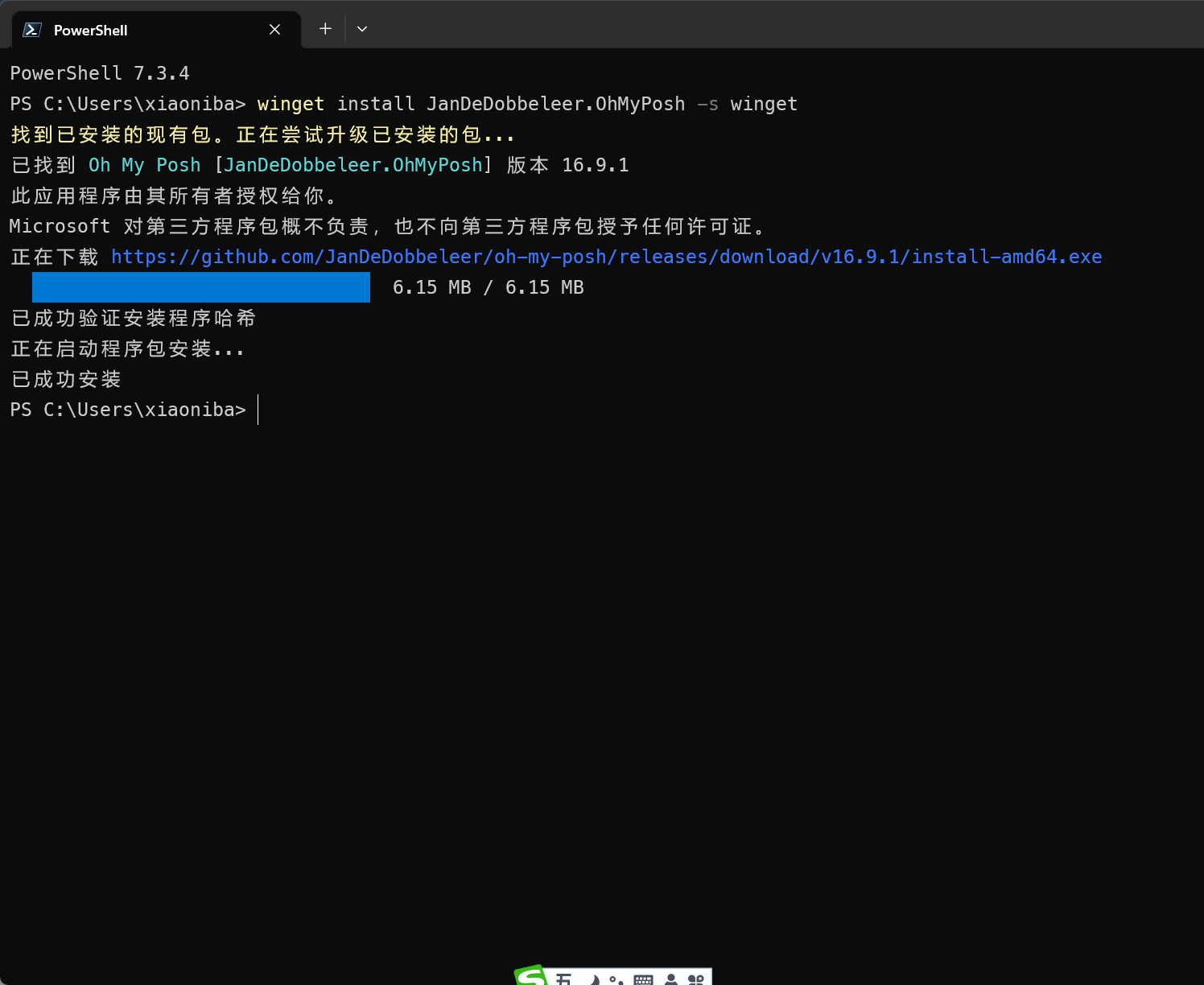Click the cyan 'Oh My Posh' package name

[x=144, y=165]
